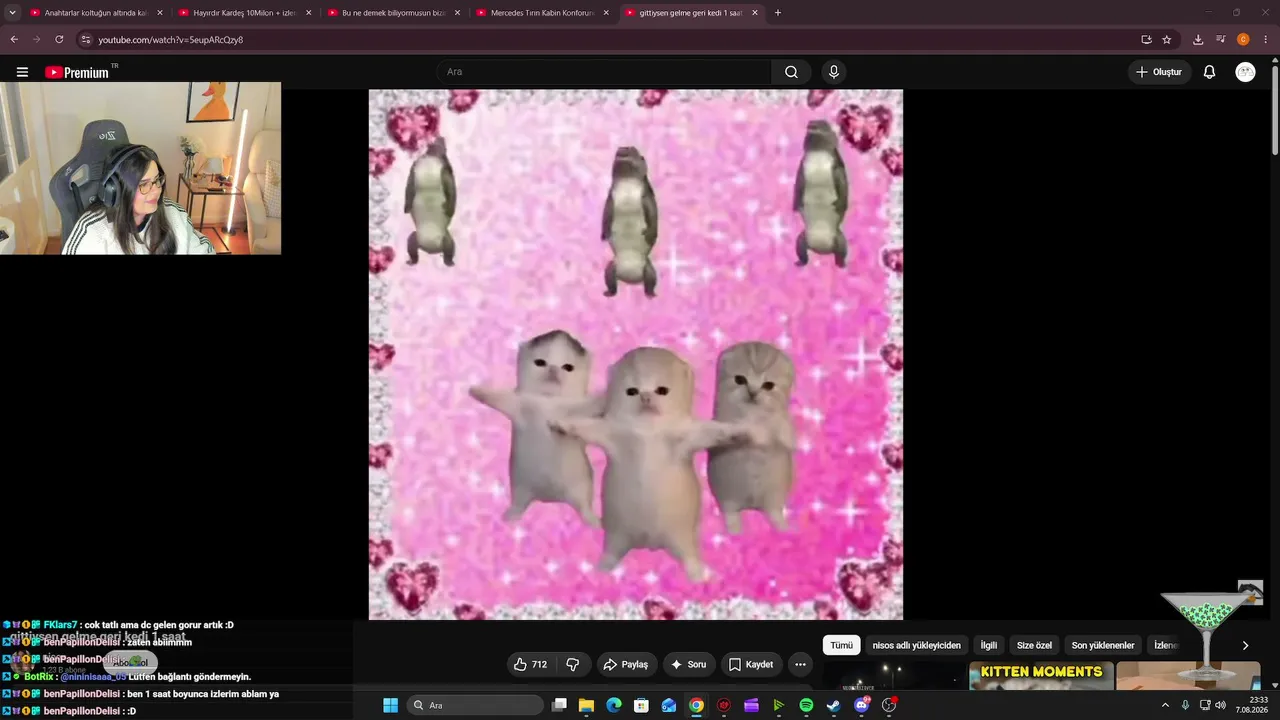Save the video with 'Kaydet' button
Image resolution: width=1280 pixels, height=720 pixels.
coord(750,664)
